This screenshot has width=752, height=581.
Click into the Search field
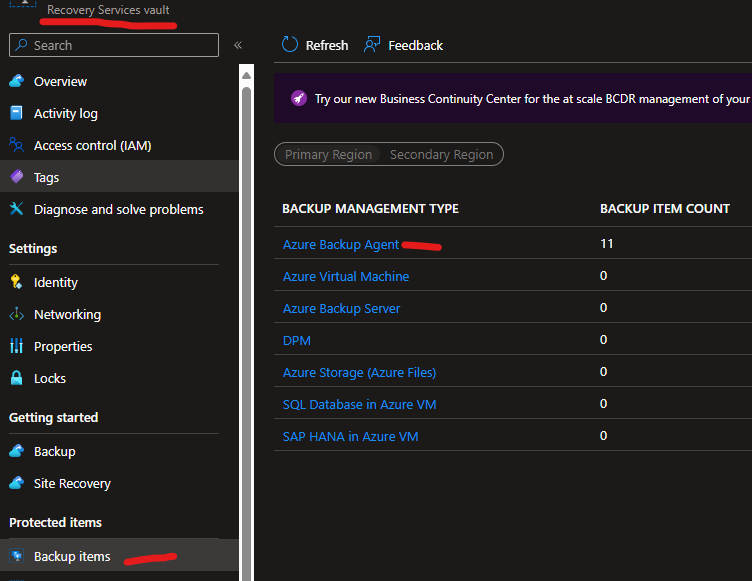point(114,45)
